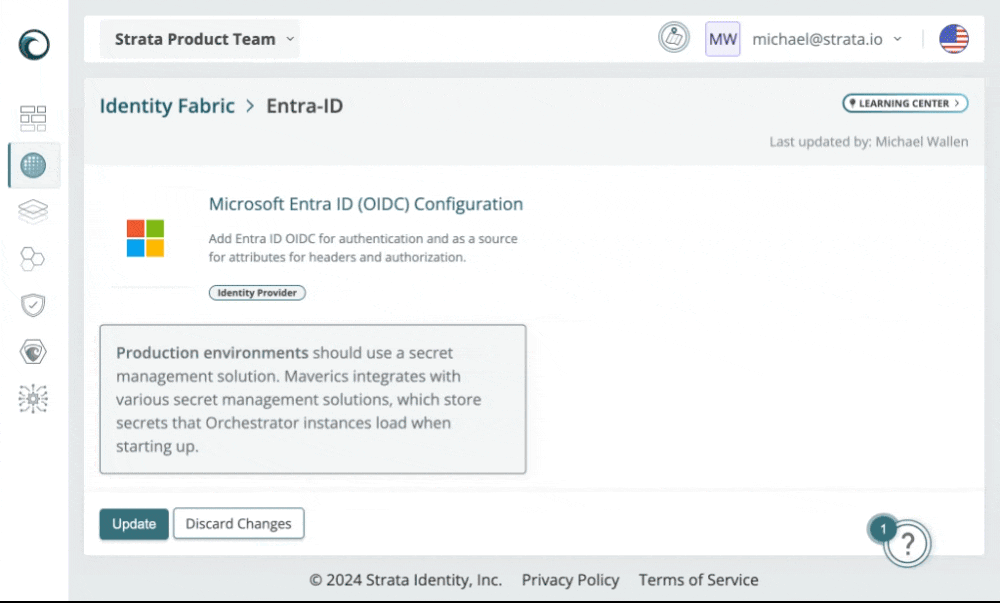Open the shield checkmark sidebar icon

click(x=33, y=305)
